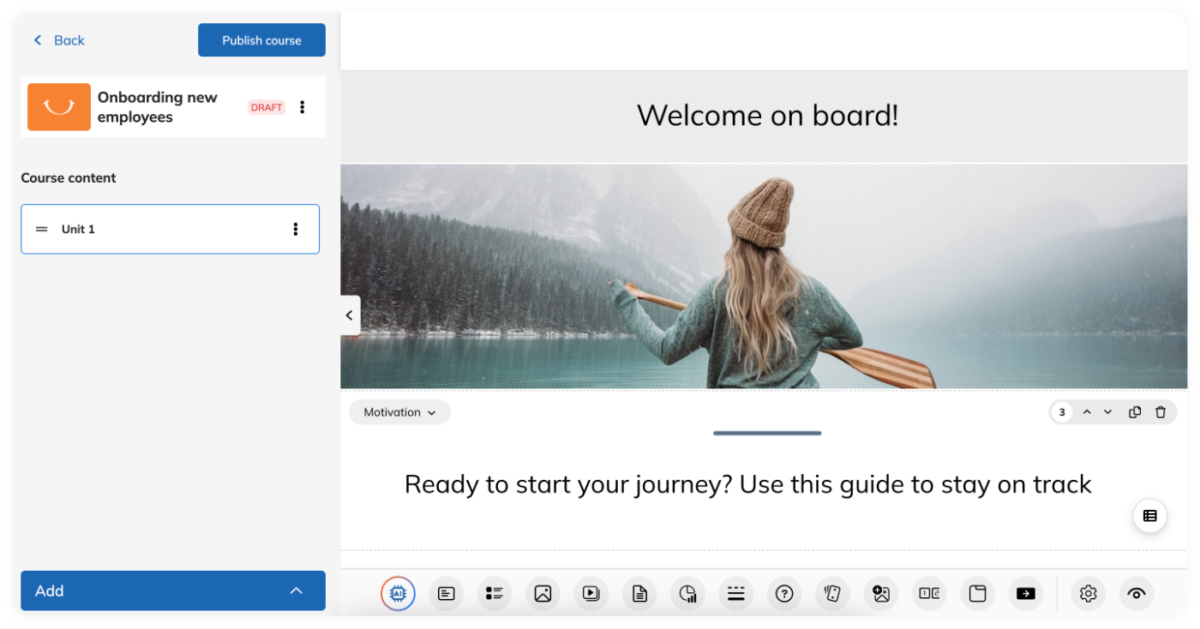Viewport: 1200px width, 629px height.
Task: Open Unit 1 options menu
Action: 295,229
